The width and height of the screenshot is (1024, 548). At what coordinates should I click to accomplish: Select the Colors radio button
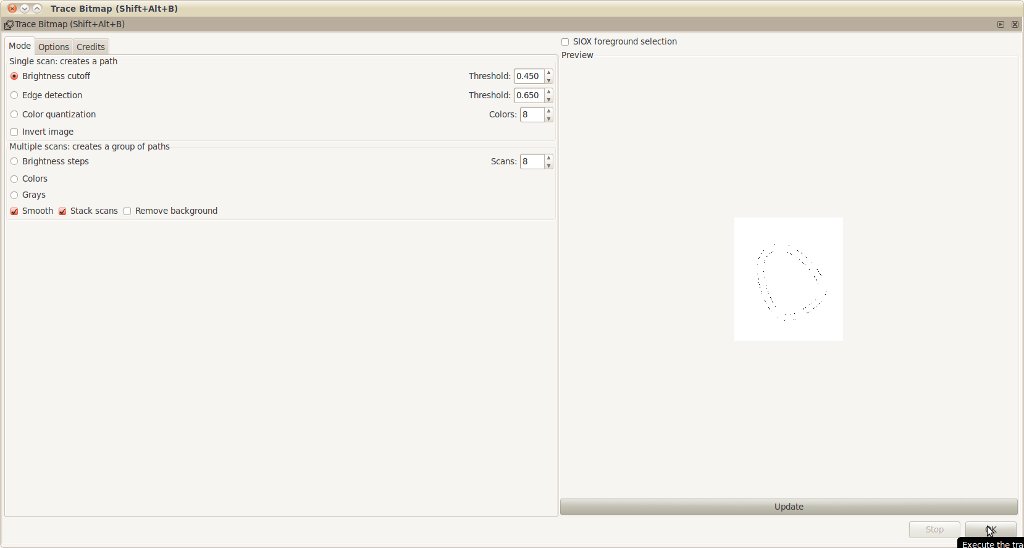(14, 178)
